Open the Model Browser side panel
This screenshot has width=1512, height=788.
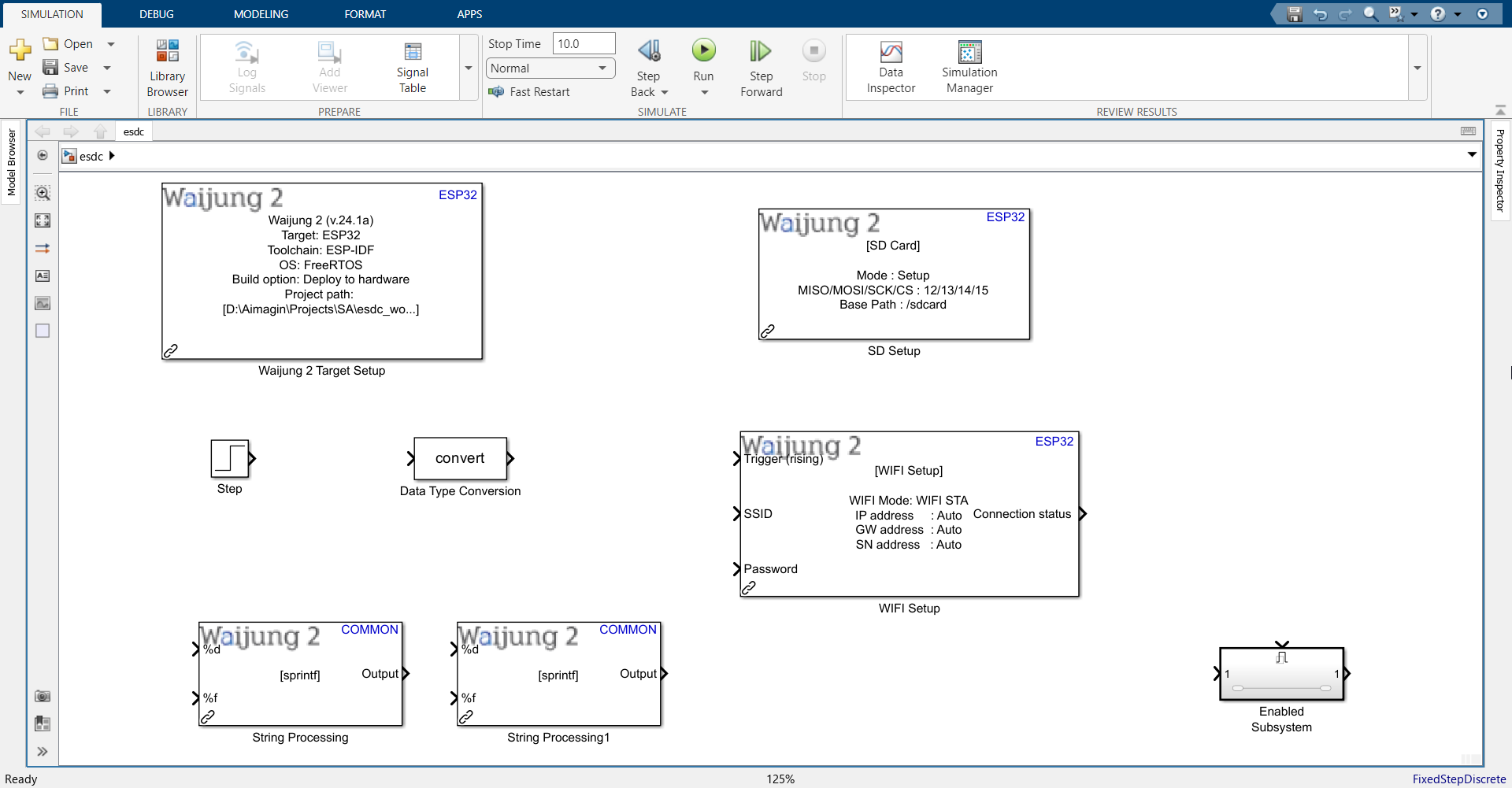point(11,162)
